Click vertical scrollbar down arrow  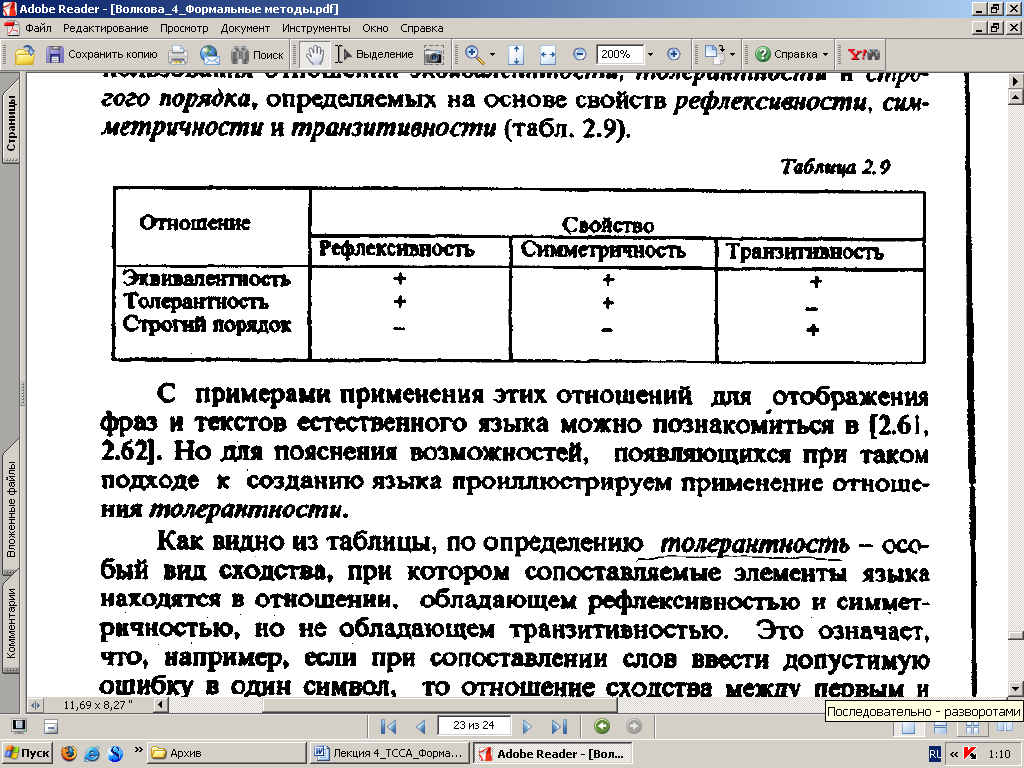1016,688
